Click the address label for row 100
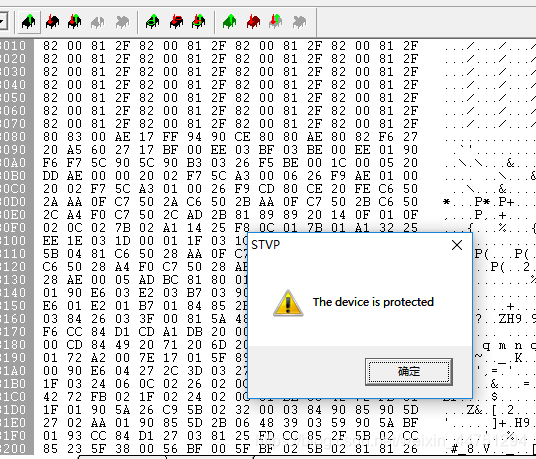This screenshot has width=536, height=459. click(x=13, y=241)
